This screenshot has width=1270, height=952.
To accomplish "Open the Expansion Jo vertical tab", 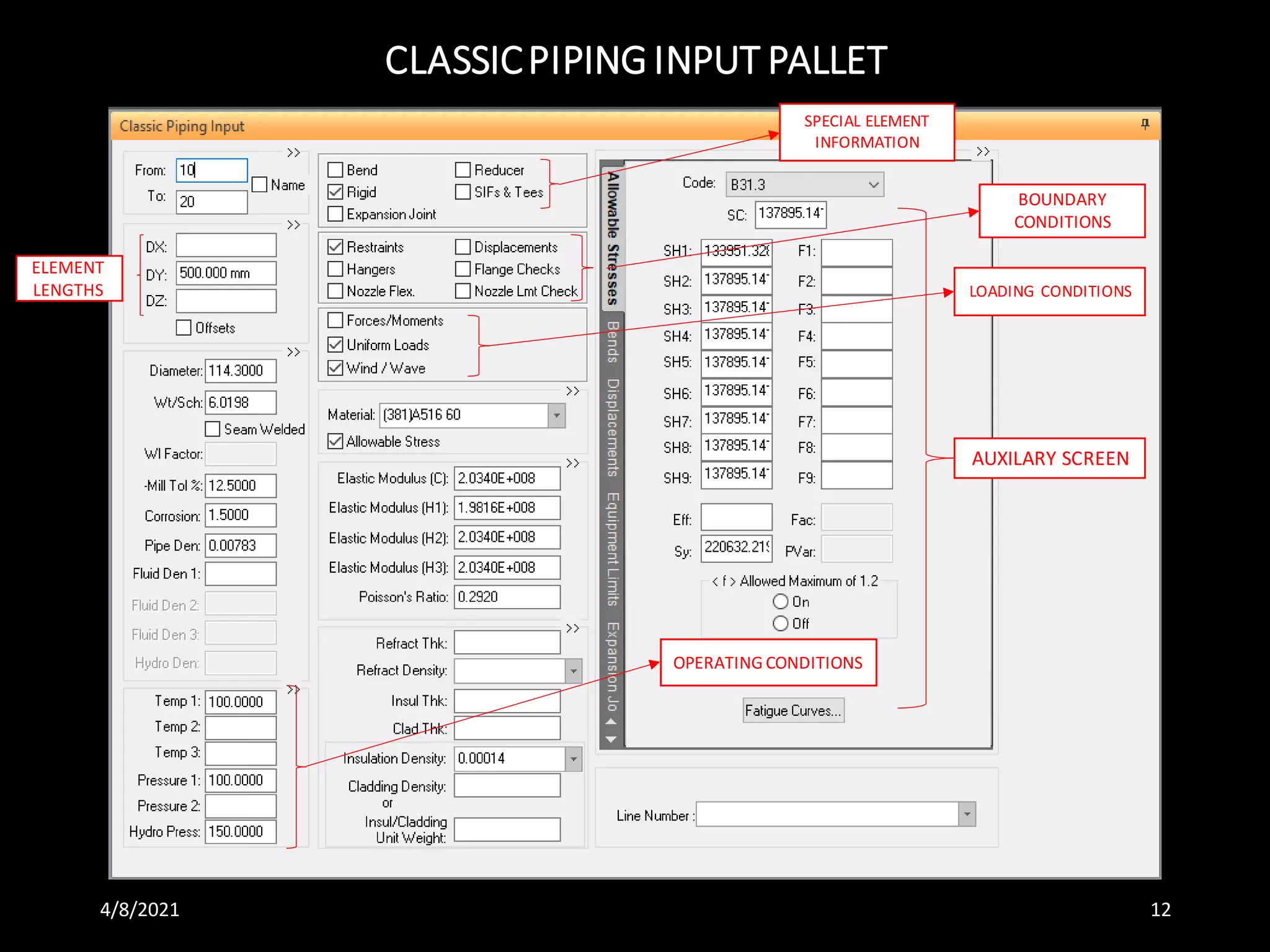I will tap(613, 666).
